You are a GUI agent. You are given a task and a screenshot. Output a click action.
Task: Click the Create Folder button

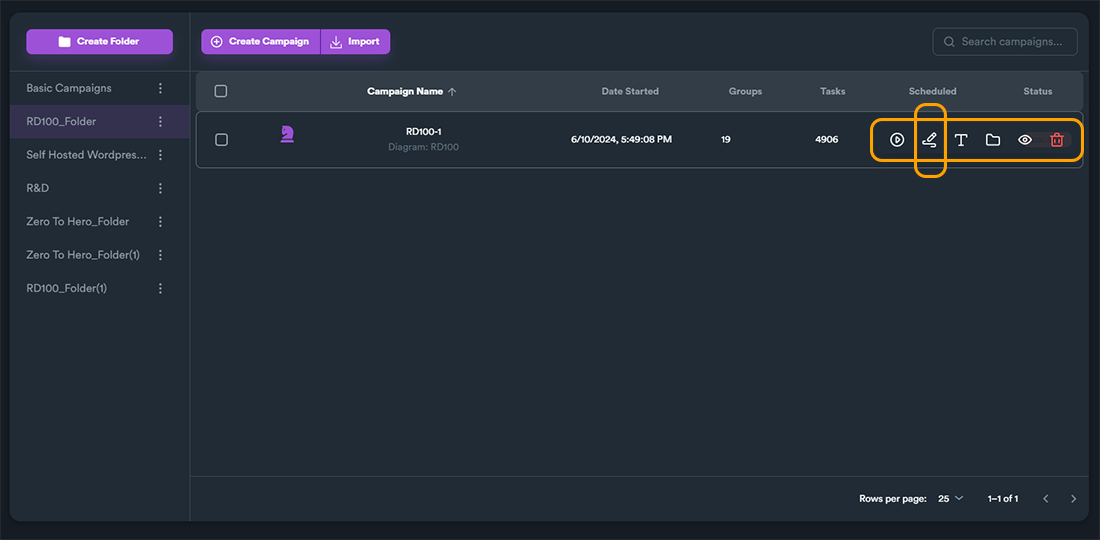click(100, 41)
